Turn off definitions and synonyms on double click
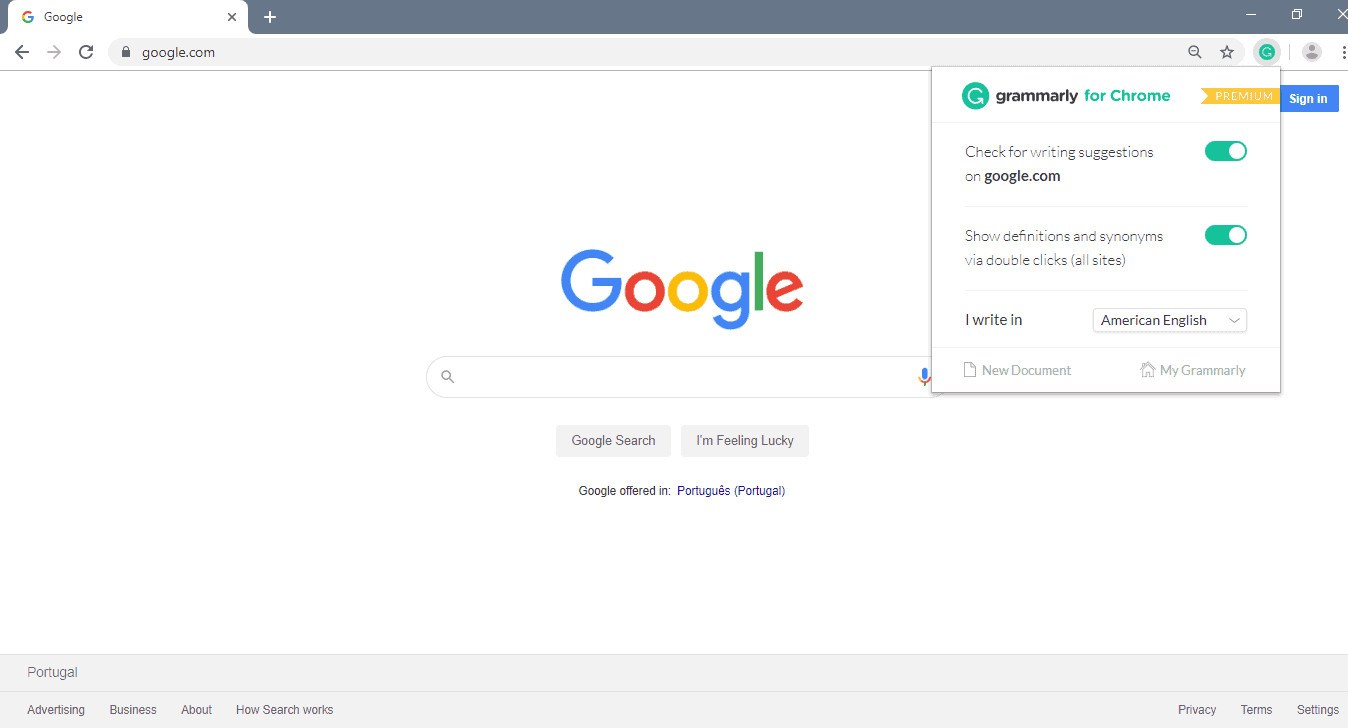1348x728 pixels. (1226, 235)
